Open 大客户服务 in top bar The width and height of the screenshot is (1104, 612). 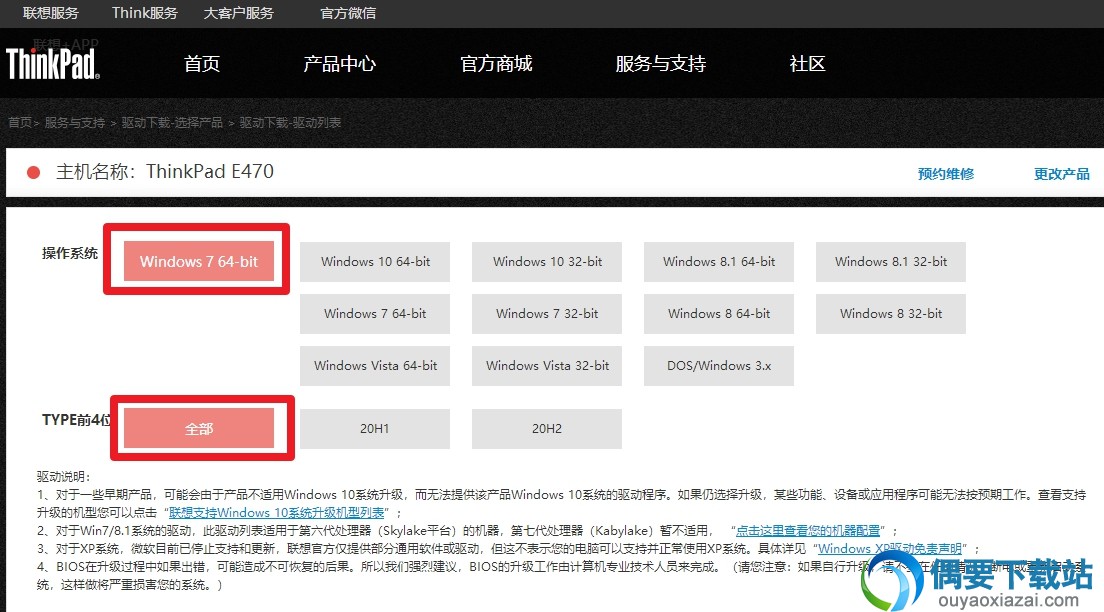[x=238, y=13]
